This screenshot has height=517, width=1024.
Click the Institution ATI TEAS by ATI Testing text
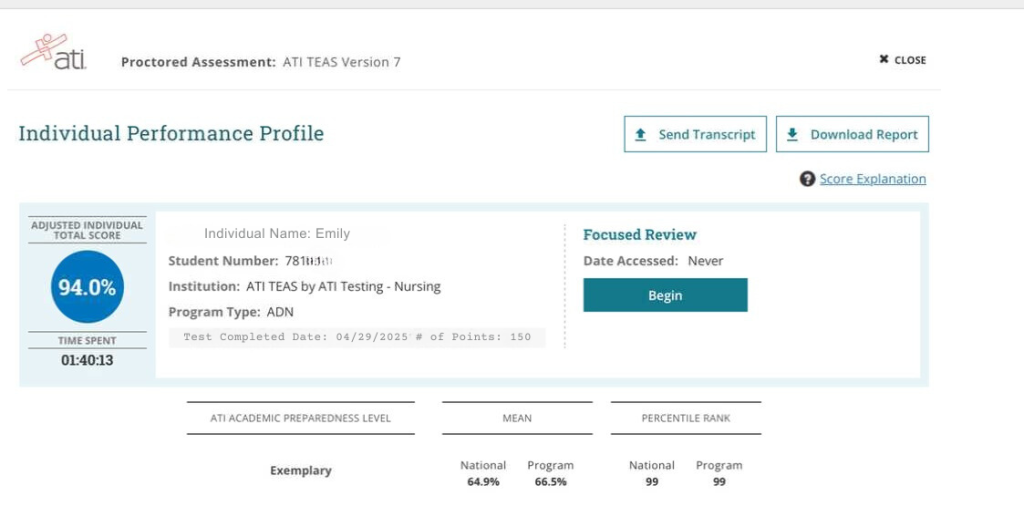point(304,287)
